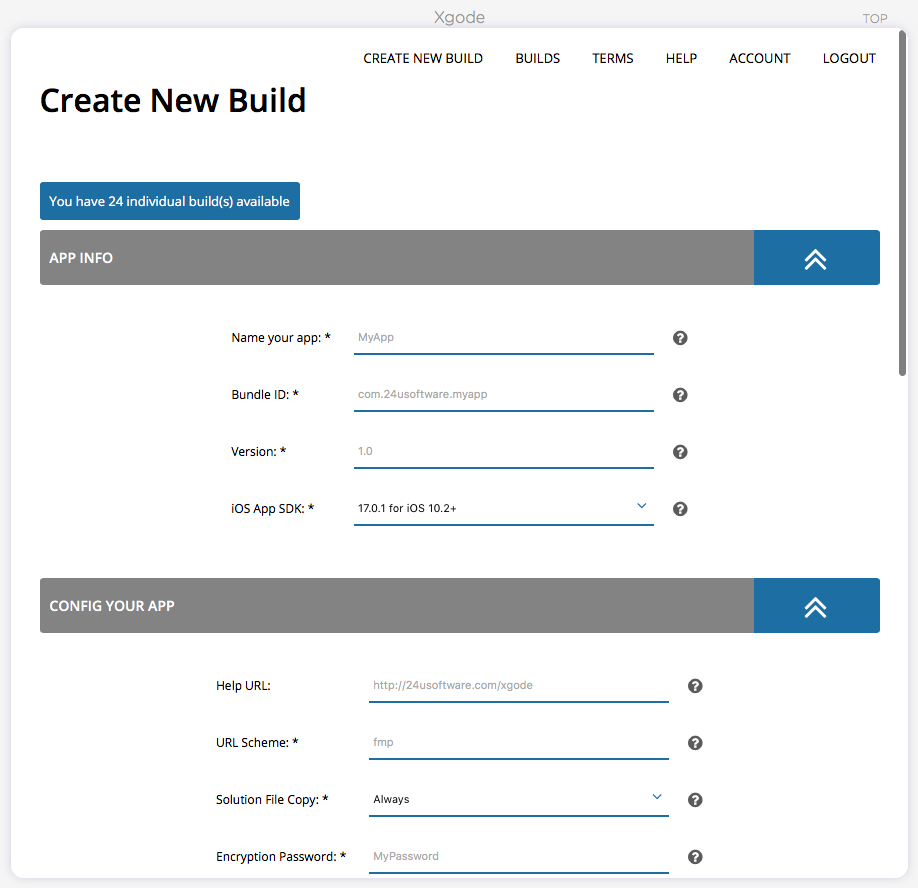Screen dimensions: 918x888
Task: Open help icon for Help URL
Action: 695,685
